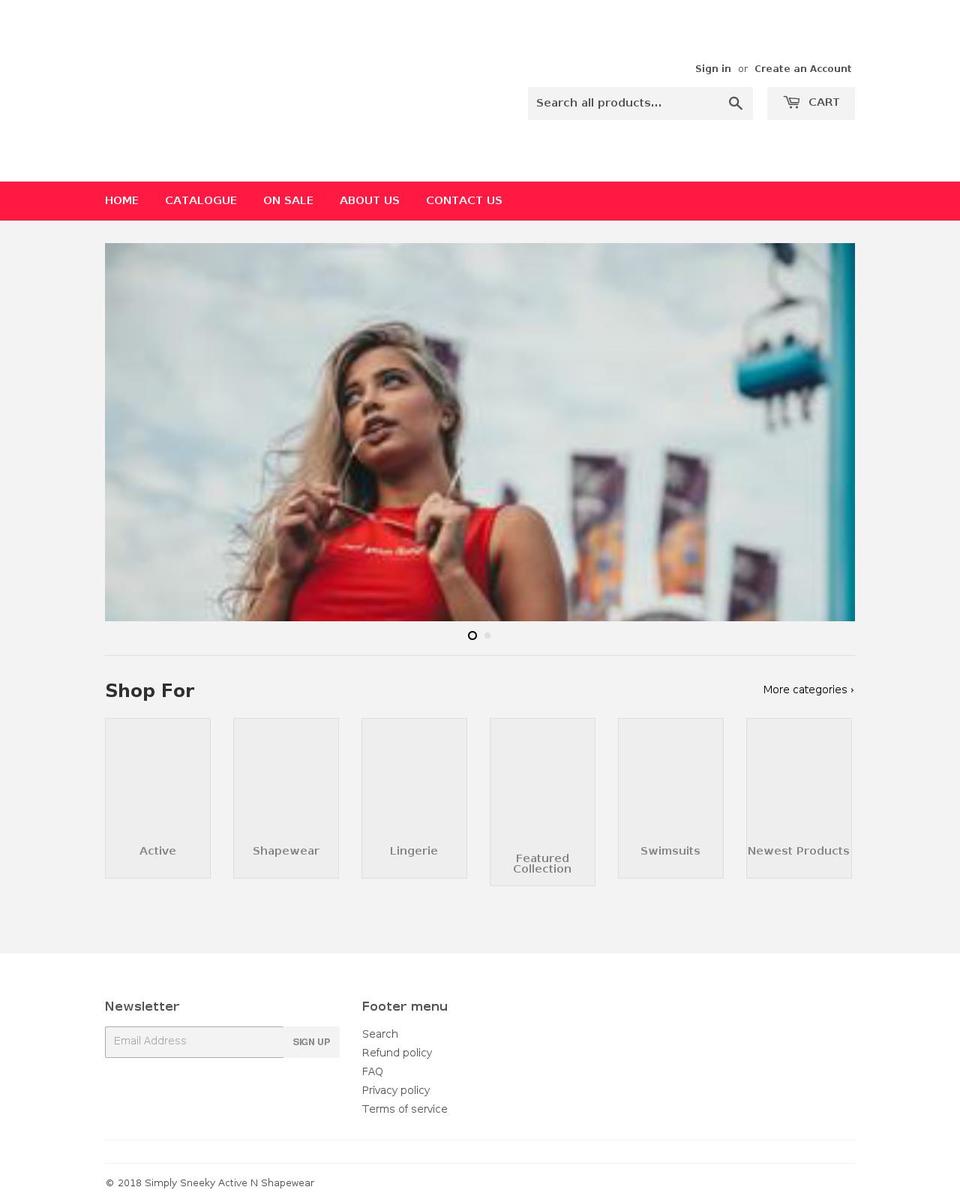This screenshot has height=1196, width=960.
Task: Open the Create an Account link
Action: point(803,69)
